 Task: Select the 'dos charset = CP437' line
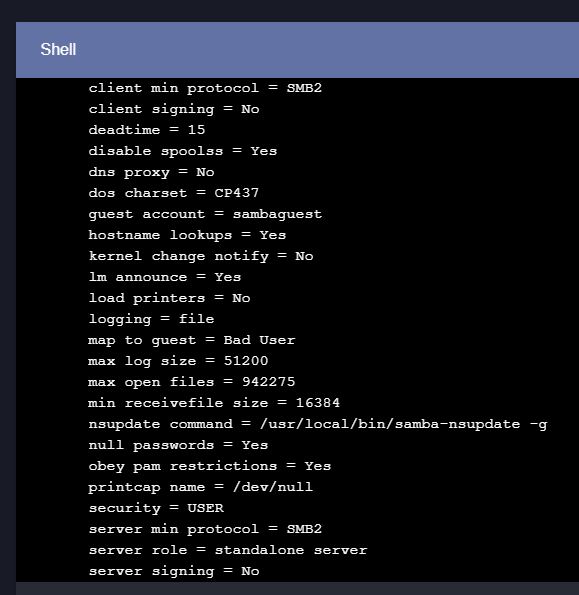click(173, 193)
